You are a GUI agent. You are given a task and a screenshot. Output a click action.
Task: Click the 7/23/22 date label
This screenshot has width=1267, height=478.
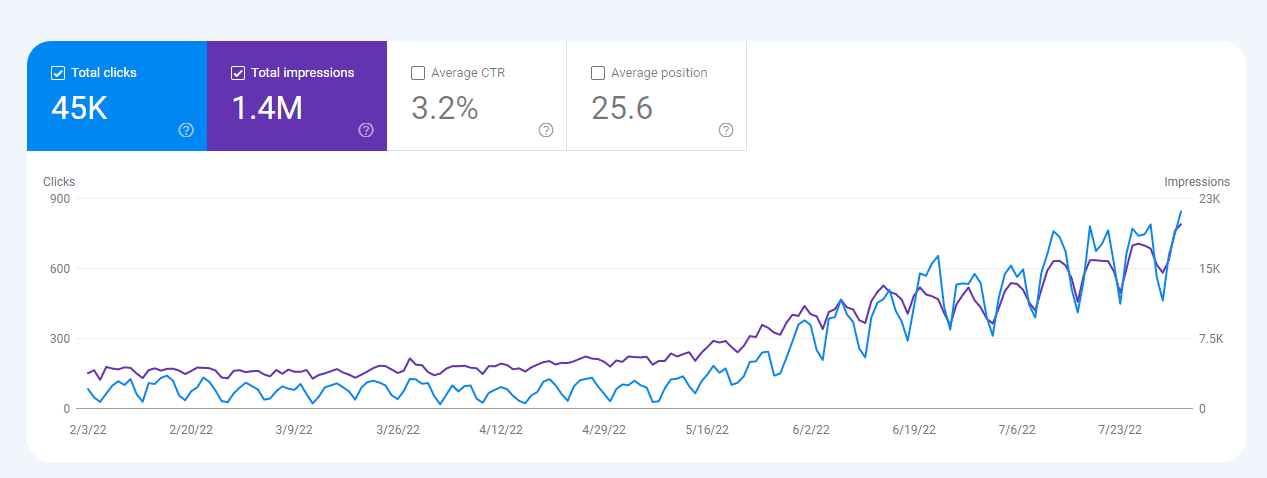[x=1120, y=430]
